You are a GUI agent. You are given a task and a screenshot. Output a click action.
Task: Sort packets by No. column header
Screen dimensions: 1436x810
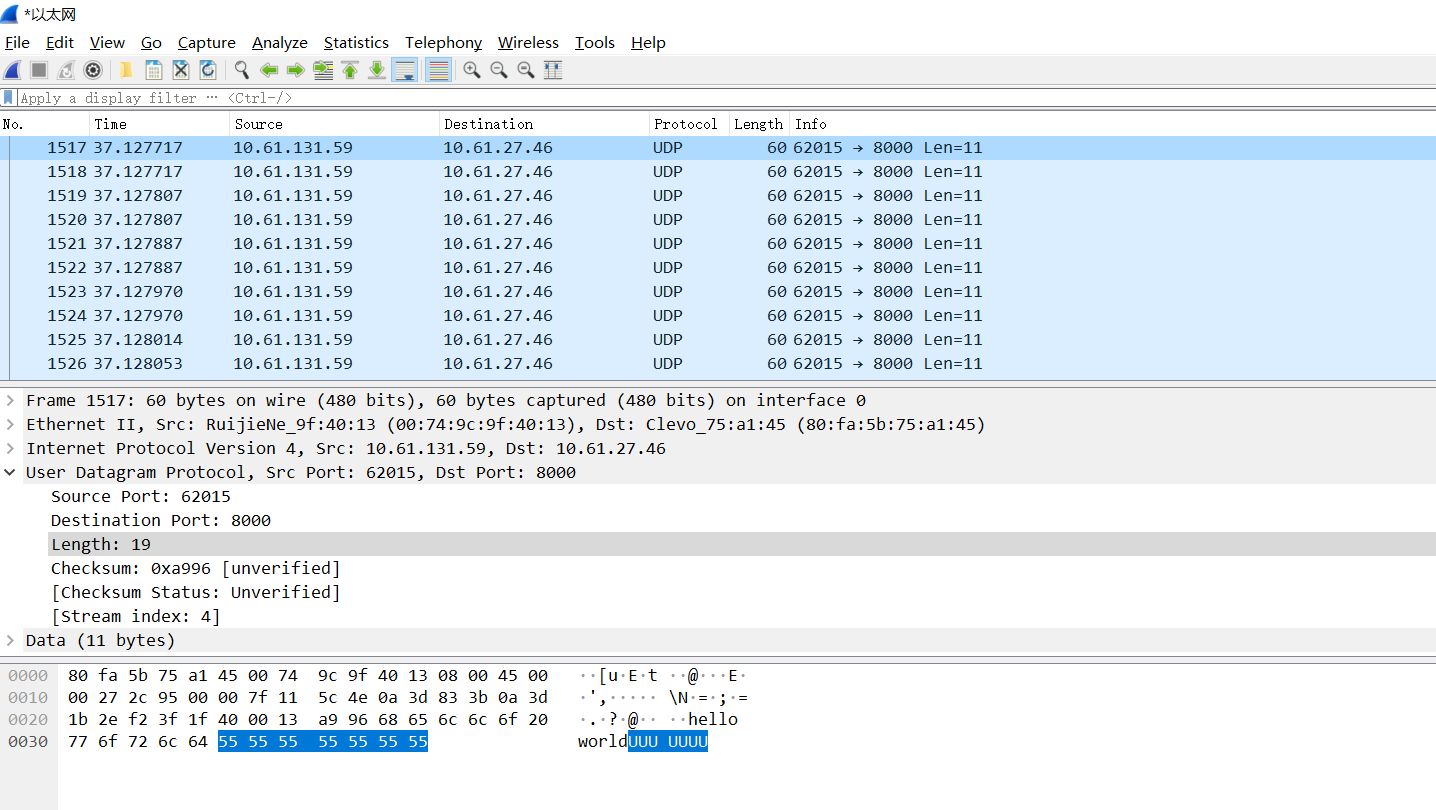pos(45,124)
